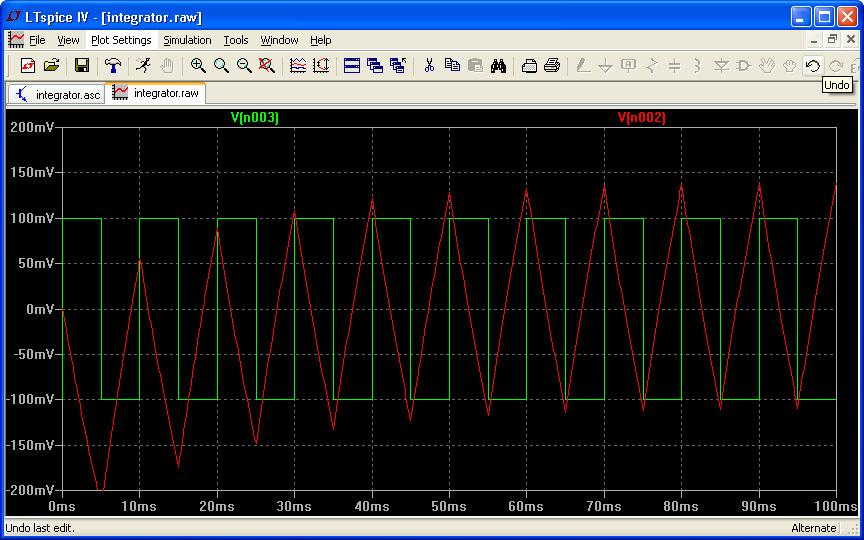
Task: Click the 150mV vertical axis label
Action: (x=32, y=172)
